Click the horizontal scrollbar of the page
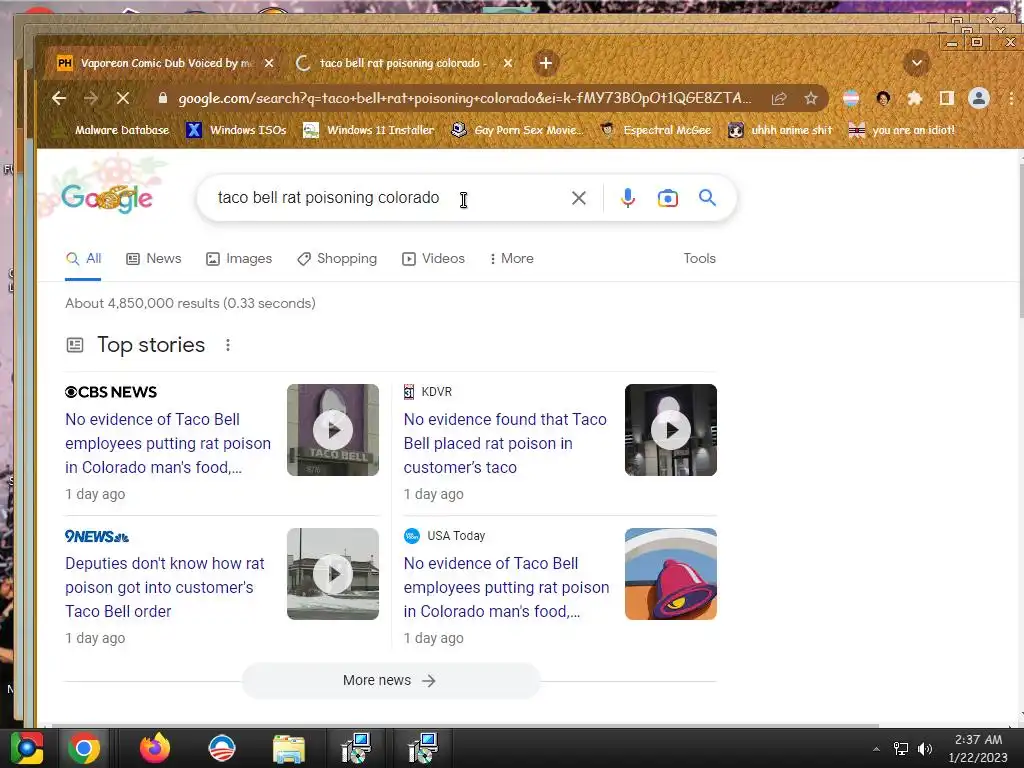Viewport: 1024px width, 768px height. coord(465,725)
